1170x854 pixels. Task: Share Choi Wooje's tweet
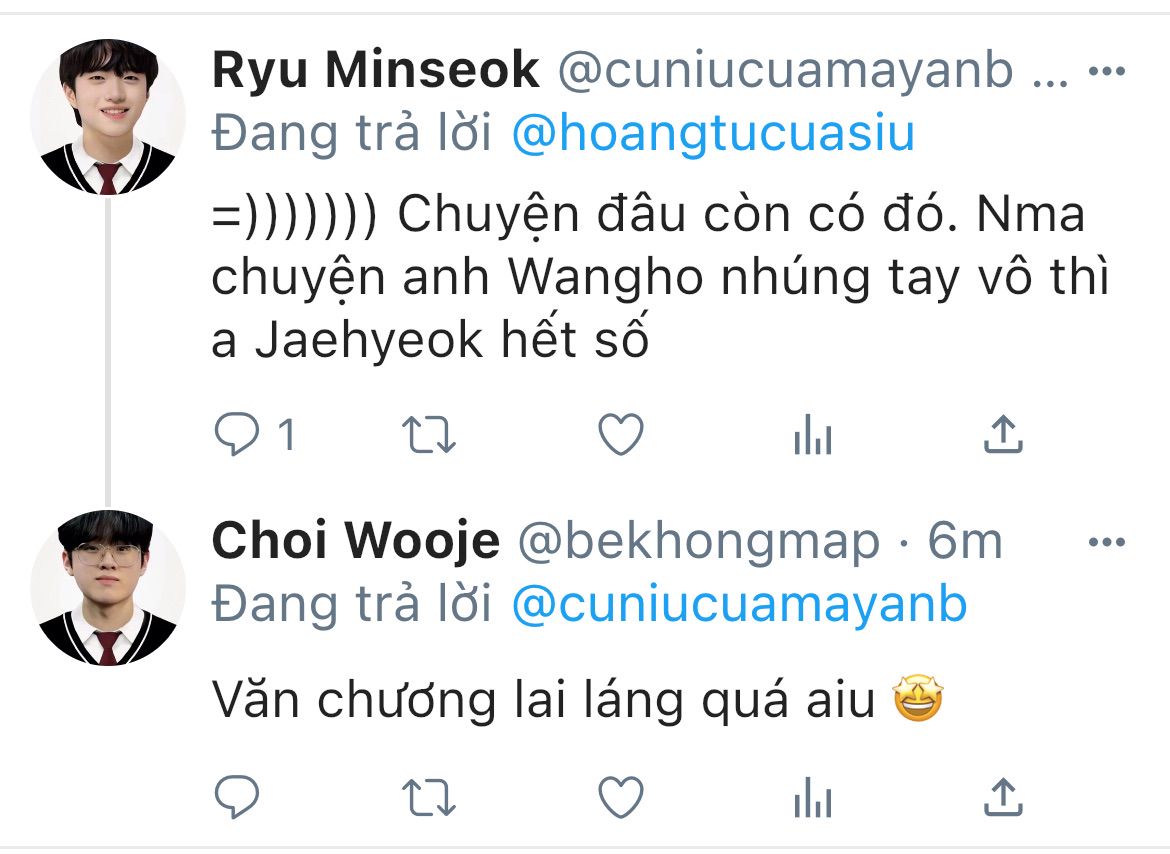pos(1003,797)
